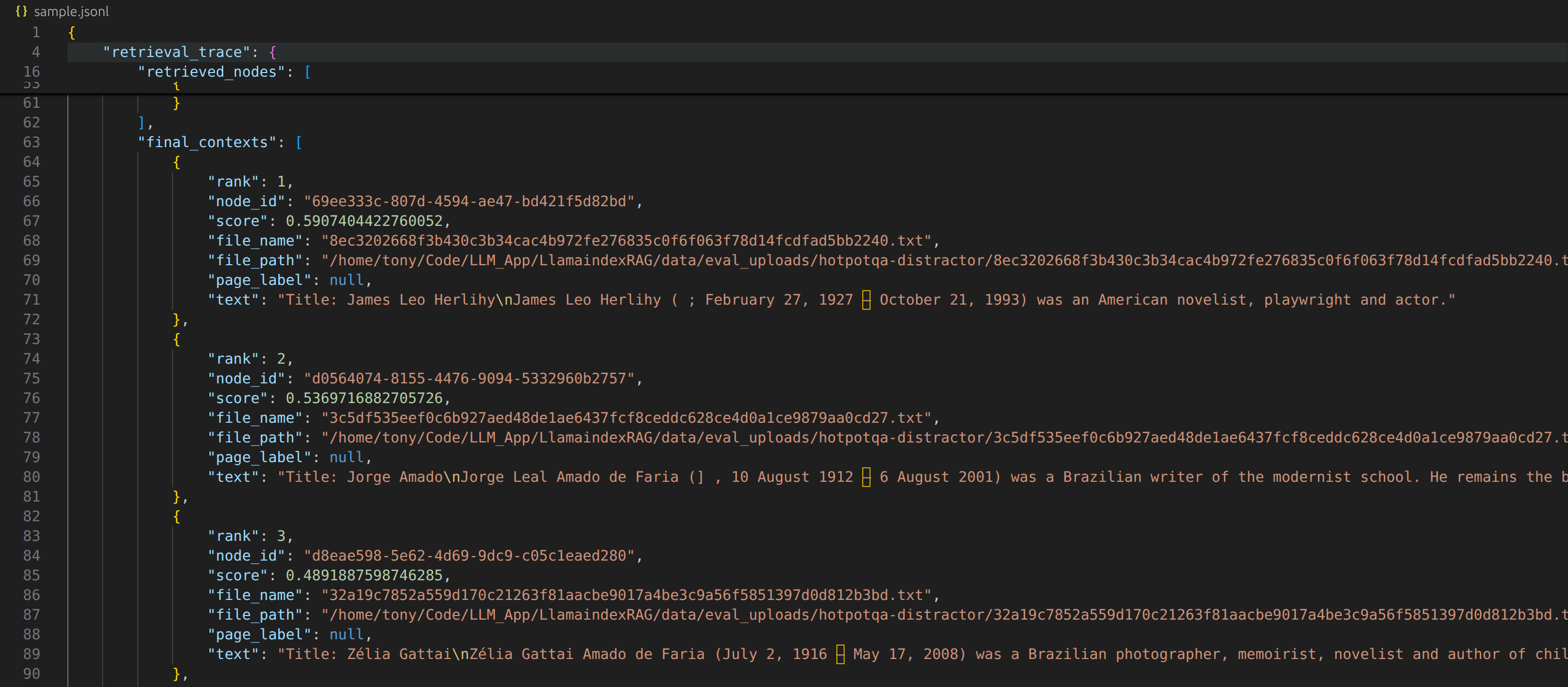Place cursor on "rank": 3 value
Image resolution: width=1568 pixels, height=687 pixels.
tap(281, 536)
